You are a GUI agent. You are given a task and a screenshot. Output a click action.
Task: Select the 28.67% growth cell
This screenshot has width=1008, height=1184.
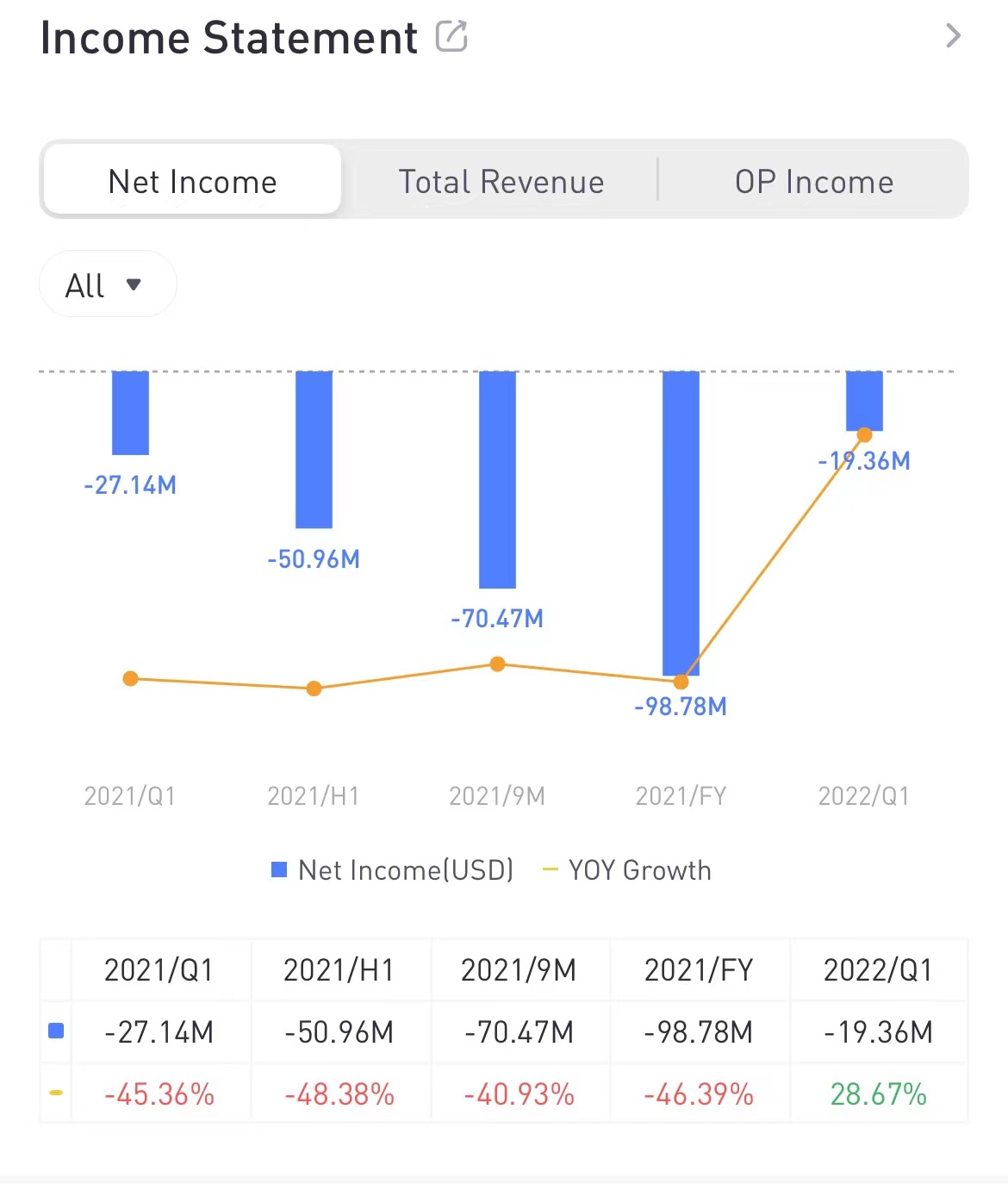pyautogui.click(x=879, y=1094)
